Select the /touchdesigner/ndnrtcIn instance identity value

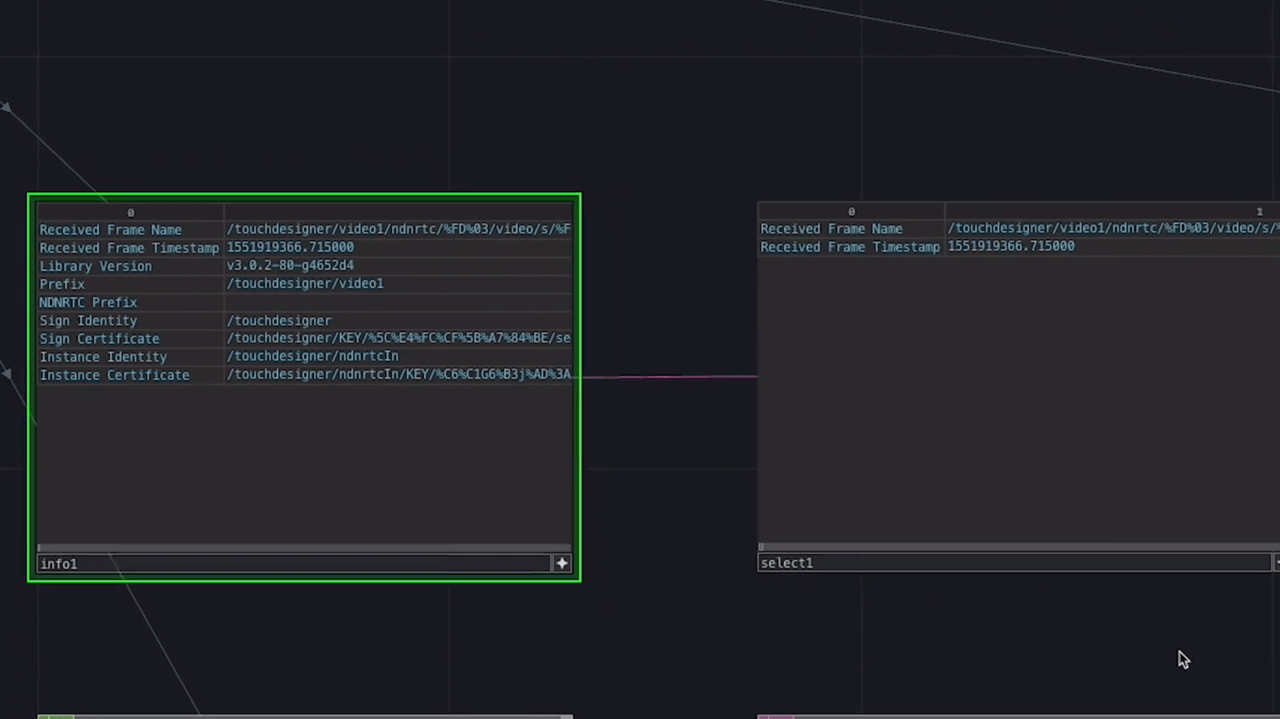coord(312,357)
